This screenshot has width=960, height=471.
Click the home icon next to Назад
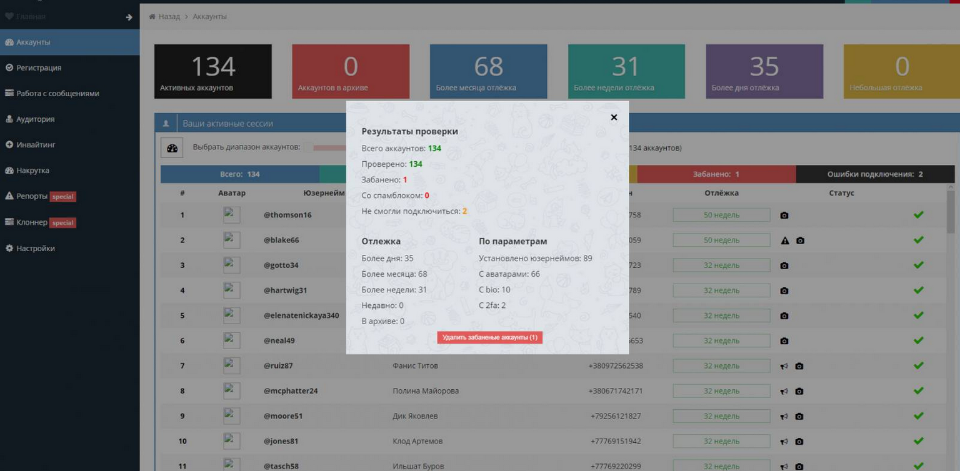click(152, 18)
